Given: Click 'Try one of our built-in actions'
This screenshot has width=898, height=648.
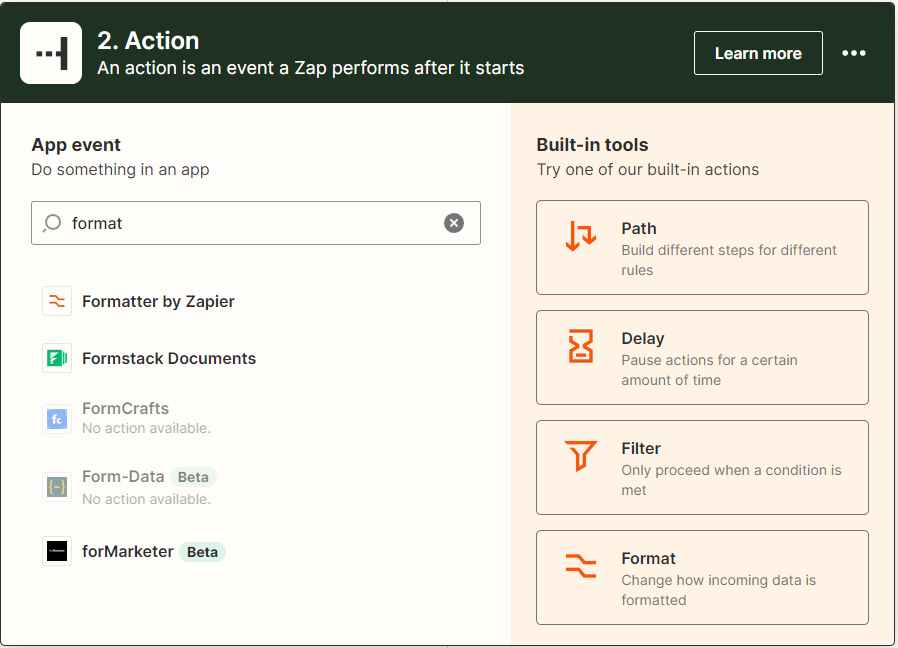Looking at the screenshot, I should [x=648, y=170].
